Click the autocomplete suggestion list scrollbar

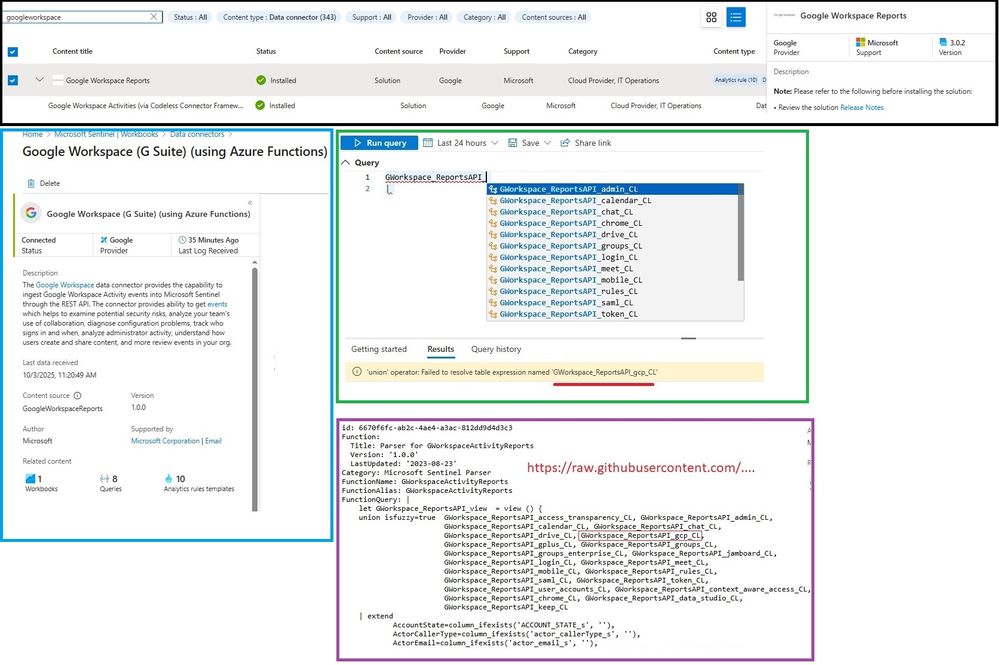click(x=740, y=232)
